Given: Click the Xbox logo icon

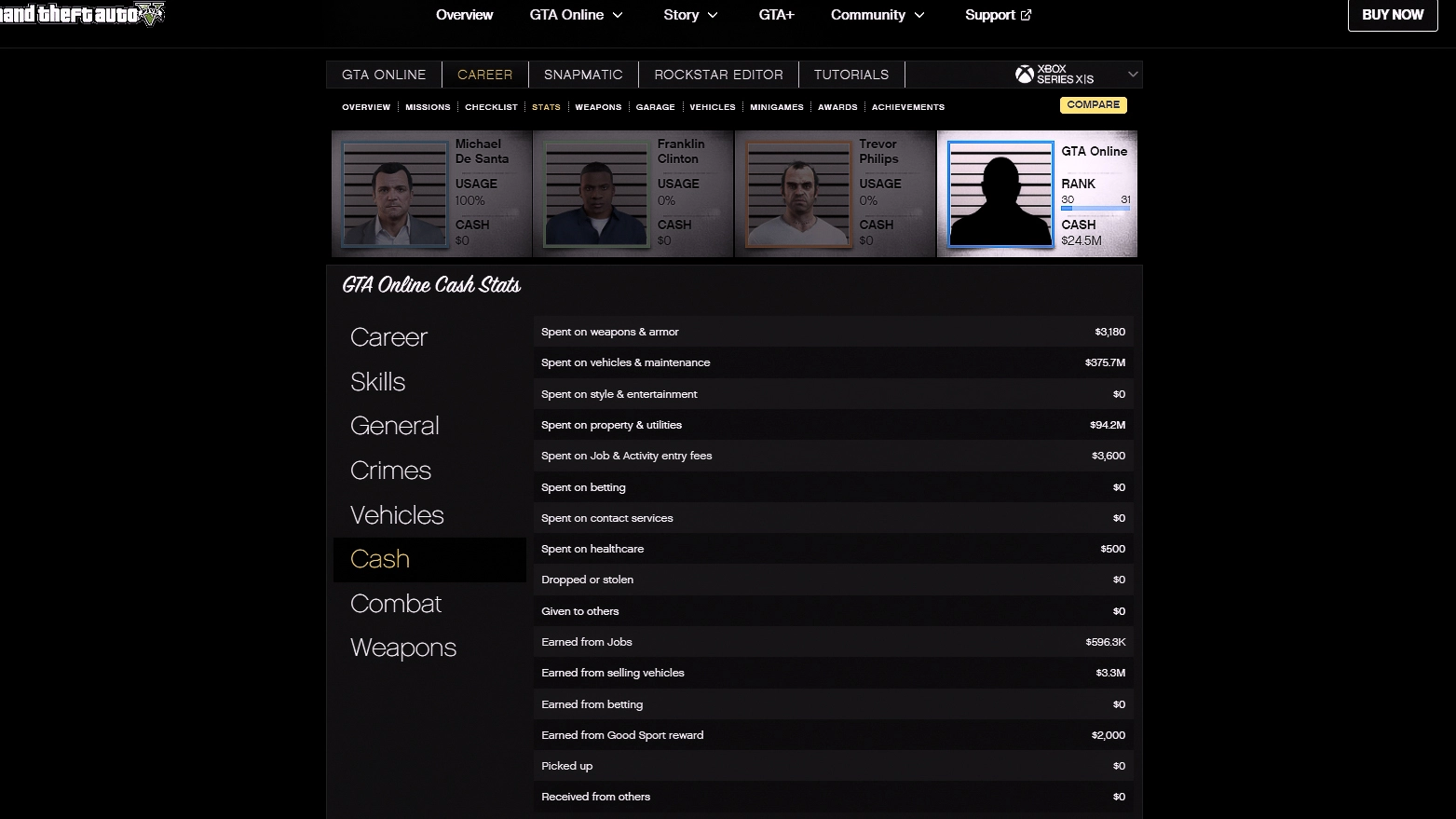Looking at the screenshot, I should (x=1024, y=75).
